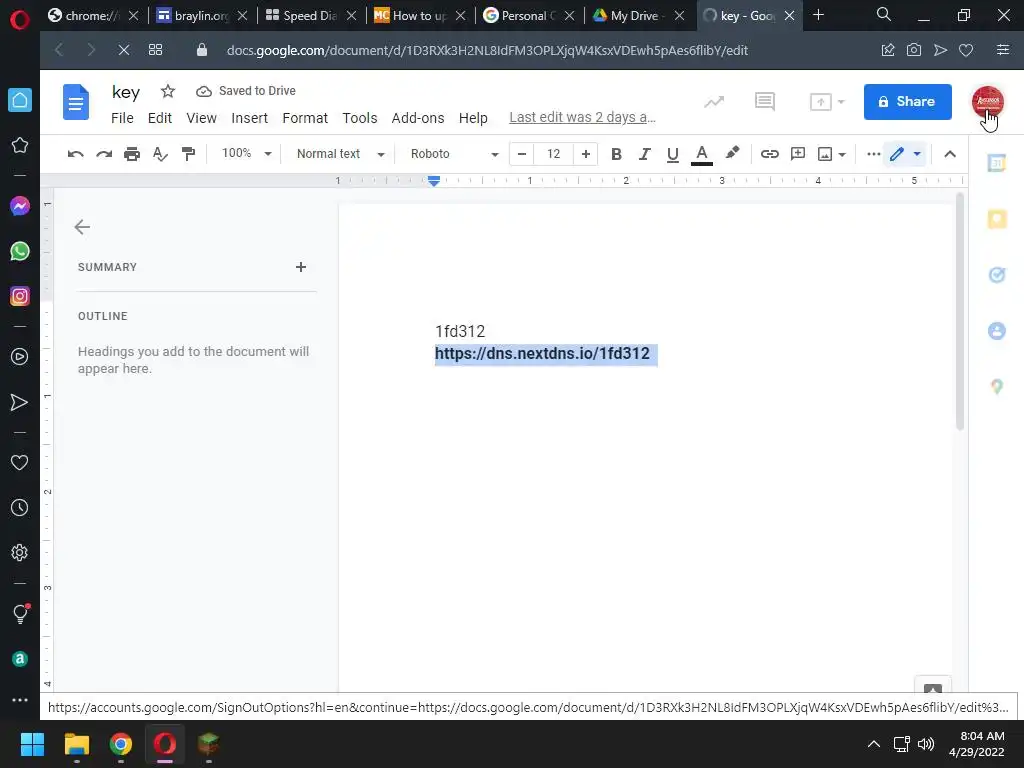Click the font size field showing 12

(553, 154)
